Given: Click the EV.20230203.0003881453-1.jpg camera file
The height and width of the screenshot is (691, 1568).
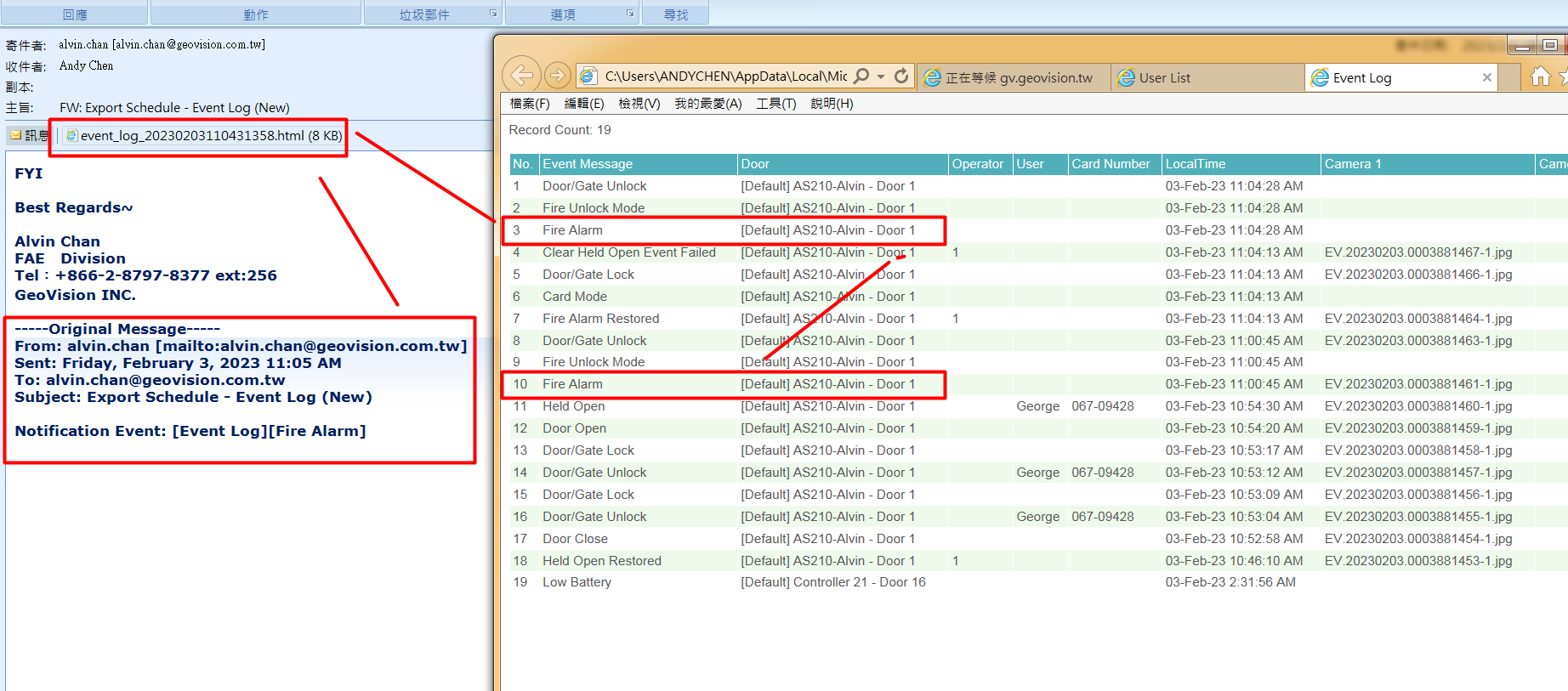Looking at the screenshot, I should tap(1418, 561).
